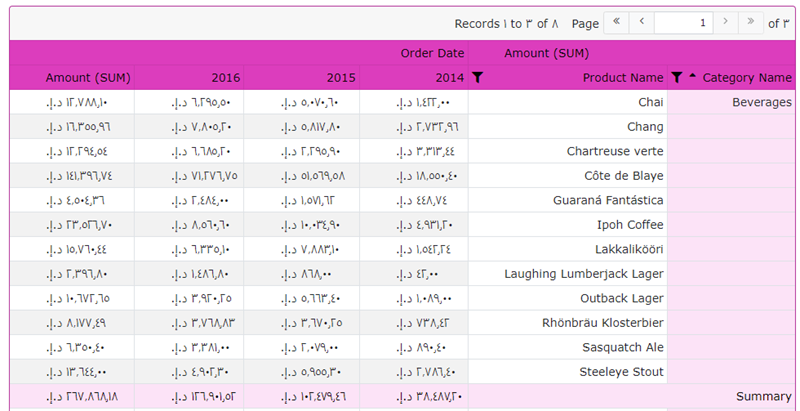Open the Category Name filter funnel
Image resolution: width=800 pixels, height=411 pixels.
pyautogui.click(x=677, y=78)
